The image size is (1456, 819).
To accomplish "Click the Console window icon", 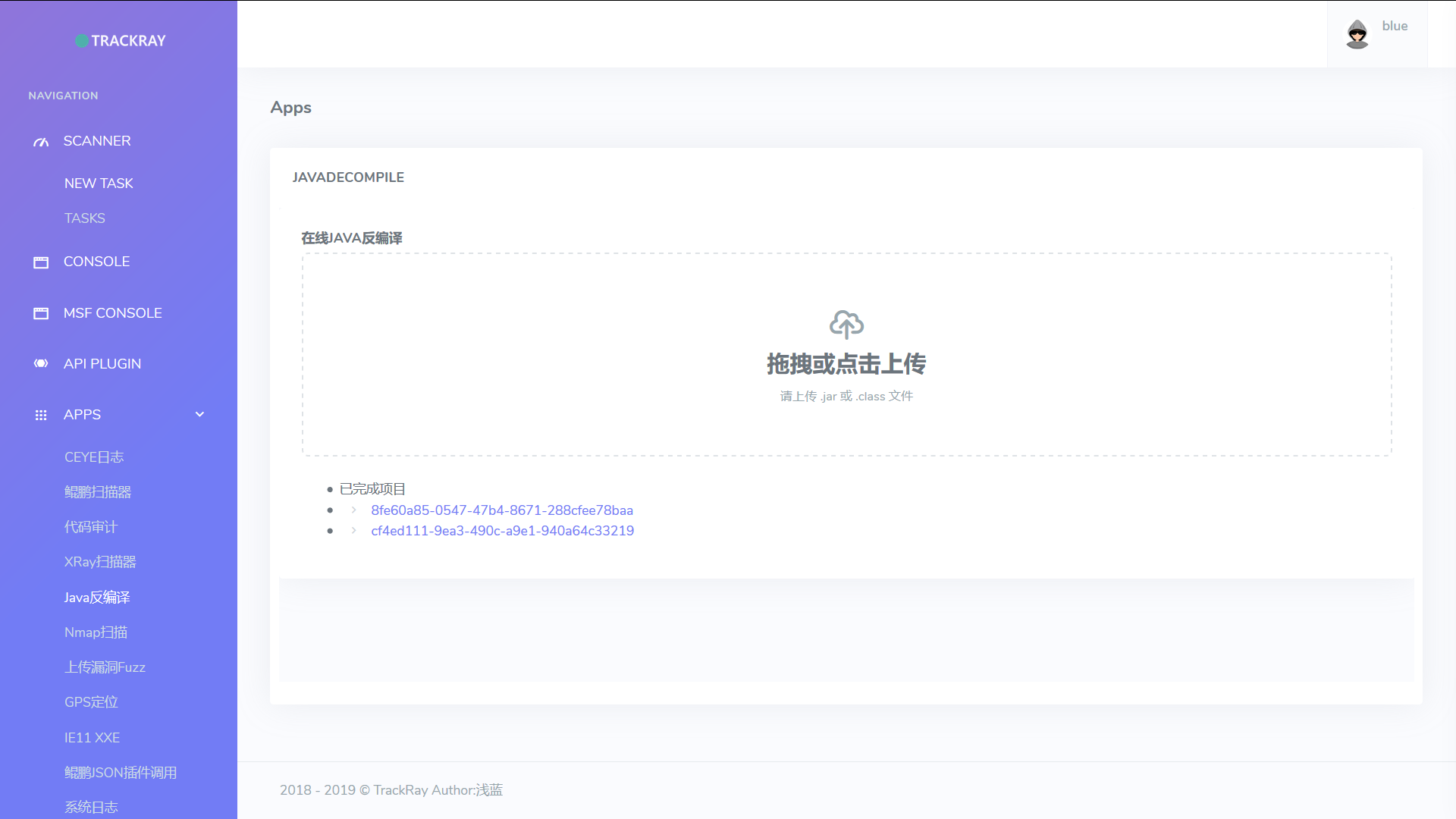I will [41, 262].
